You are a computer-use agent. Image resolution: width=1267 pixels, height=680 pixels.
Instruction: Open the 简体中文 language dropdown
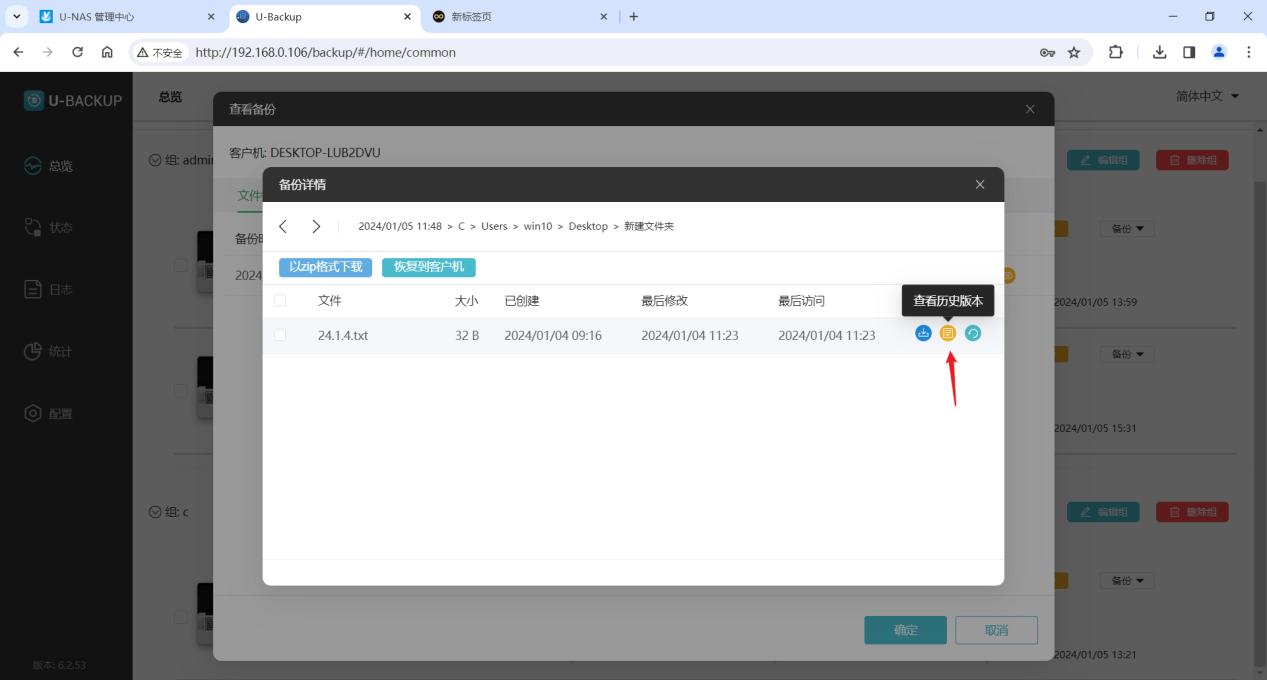point(1207,96)
